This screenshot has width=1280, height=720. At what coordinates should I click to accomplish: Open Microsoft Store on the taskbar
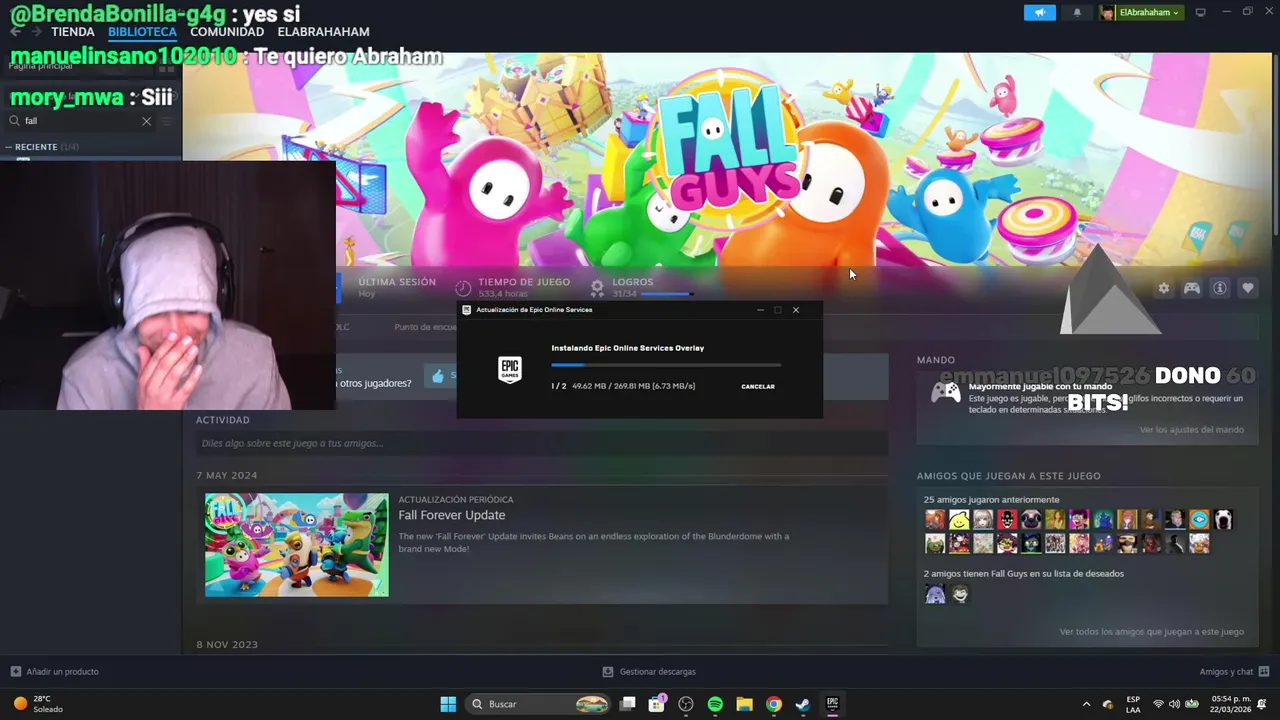[657, 704]
